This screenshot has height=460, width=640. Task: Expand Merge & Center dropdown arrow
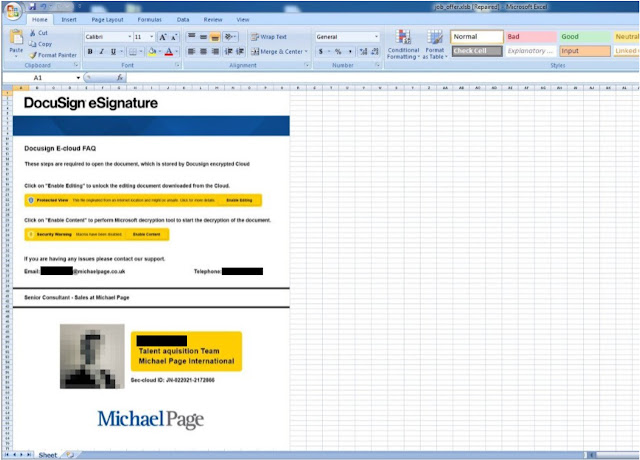click(x=306, y=51)
